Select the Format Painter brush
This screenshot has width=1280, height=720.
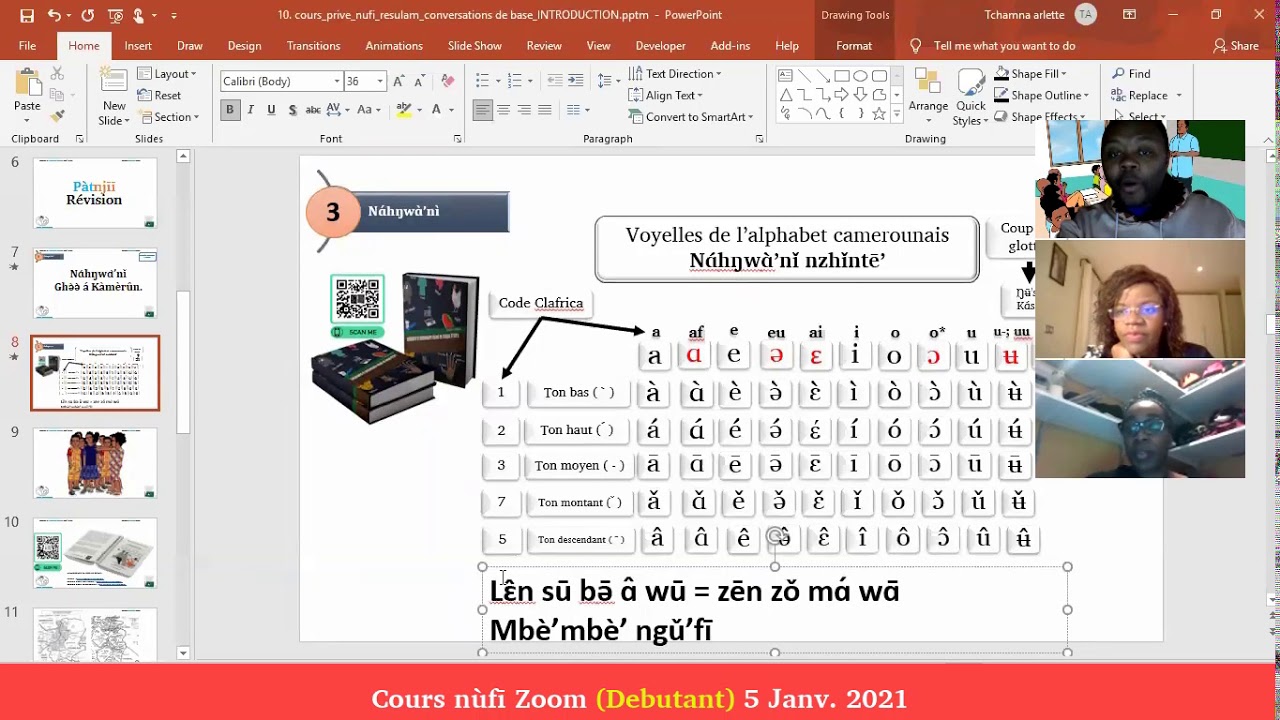click(57, 115)
